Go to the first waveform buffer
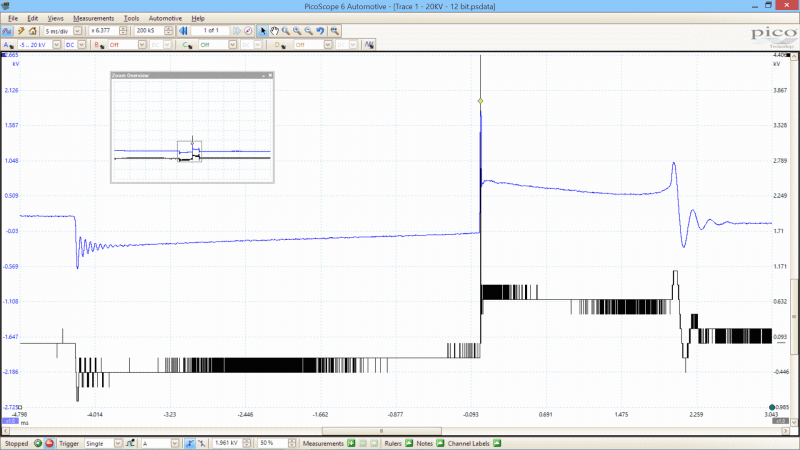 coord(183,31)
